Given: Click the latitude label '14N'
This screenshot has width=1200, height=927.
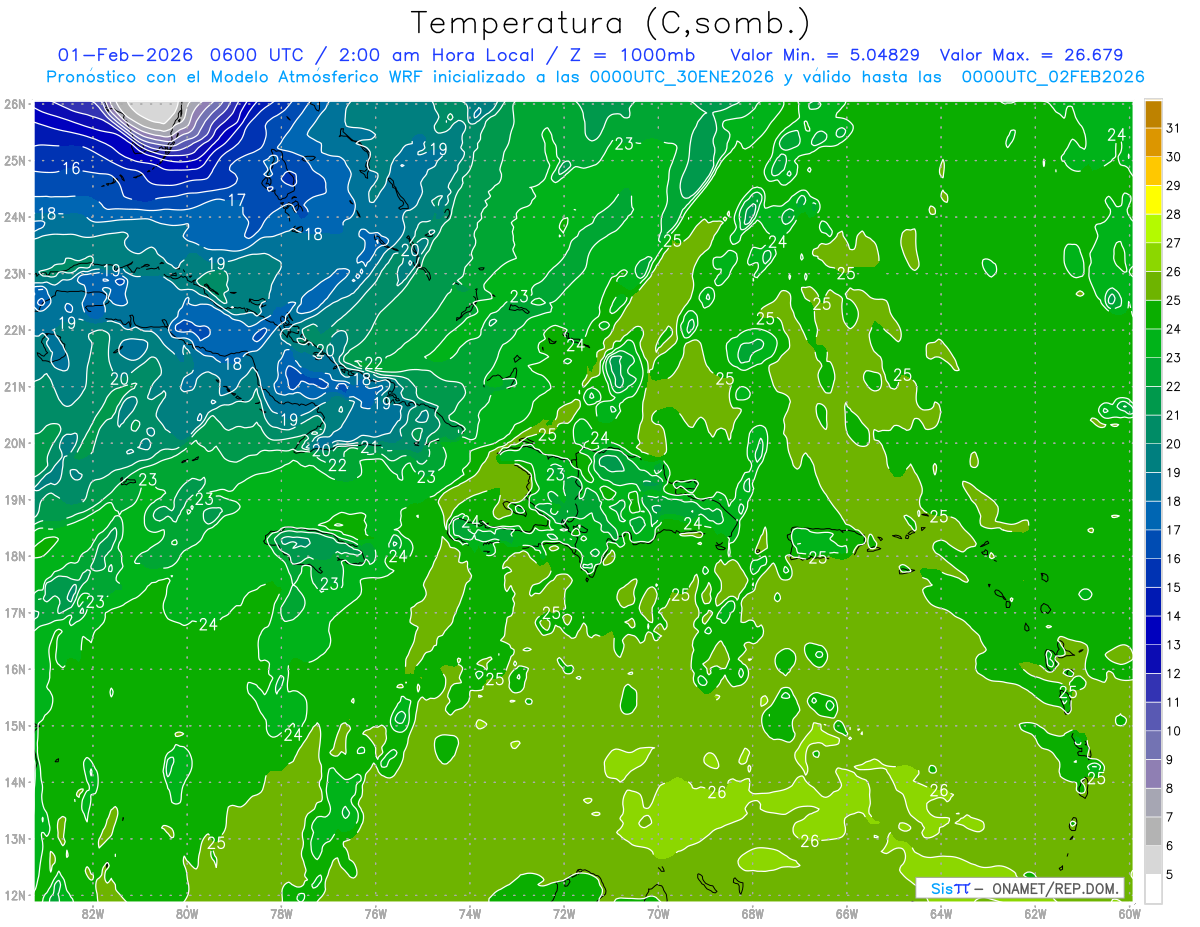Looking at the screenshot, I should 14,782.
